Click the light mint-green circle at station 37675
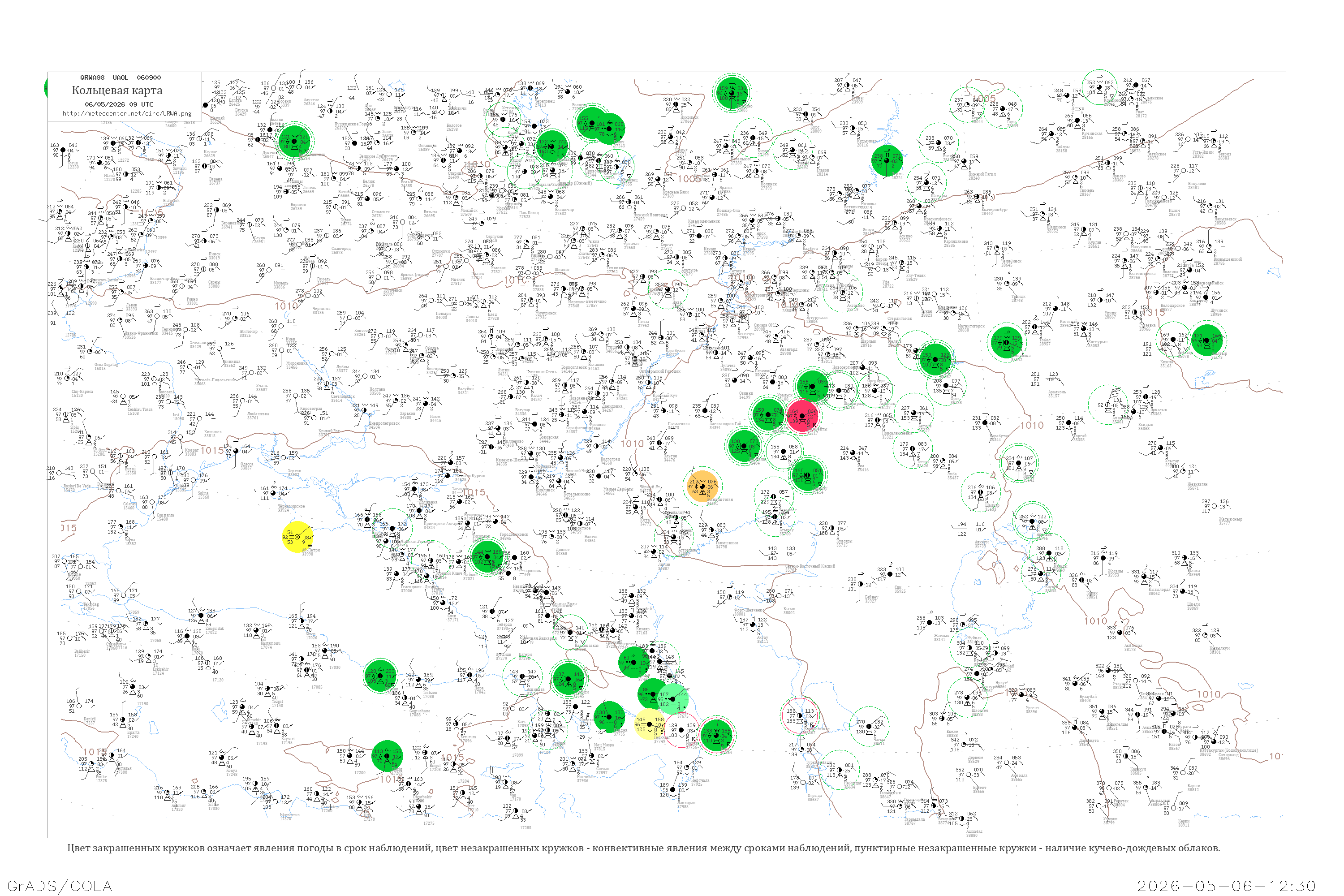 [x=672, y=700]
